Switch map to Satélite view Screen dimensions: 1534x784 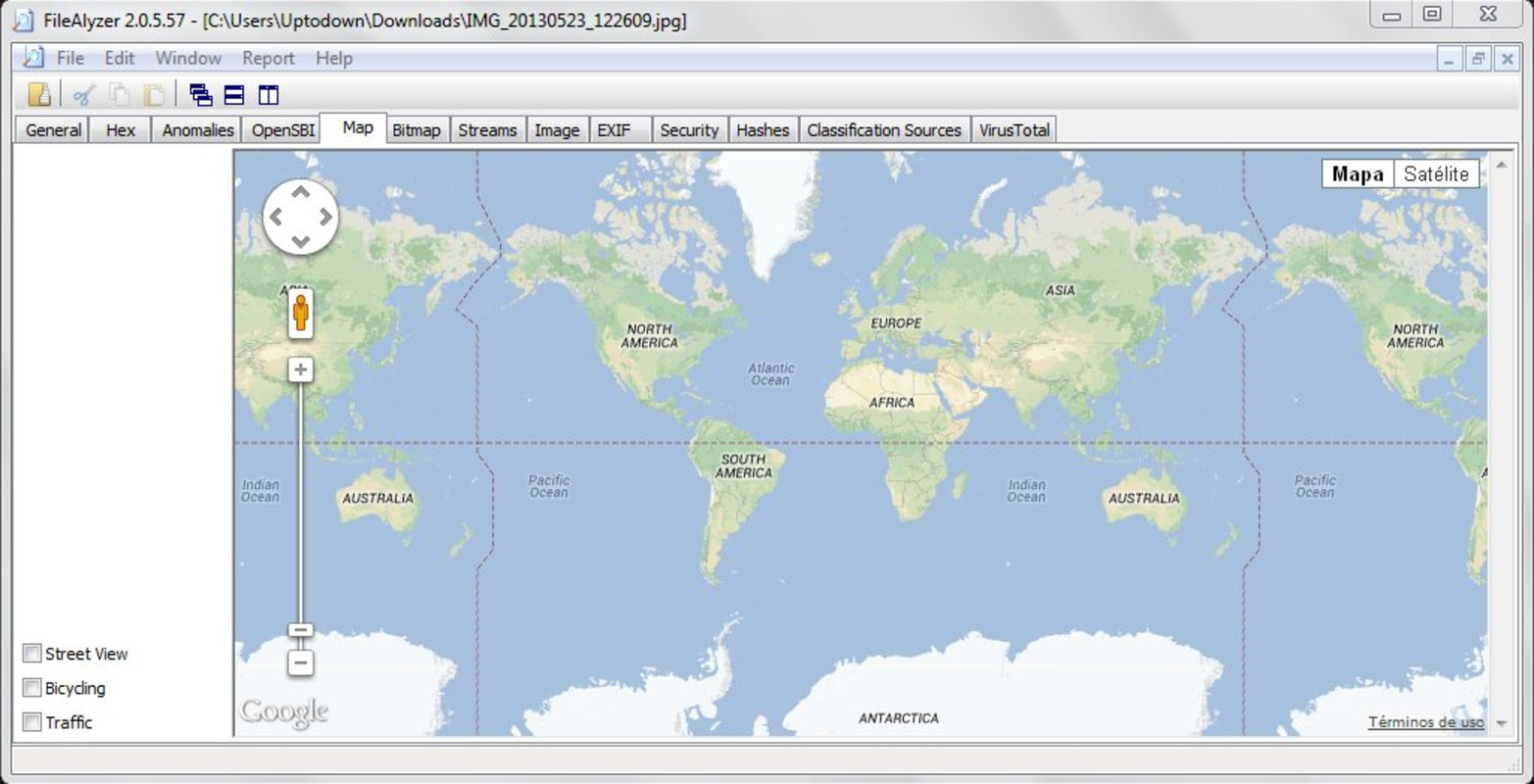pyautogui.click(x=1436, y=174)
